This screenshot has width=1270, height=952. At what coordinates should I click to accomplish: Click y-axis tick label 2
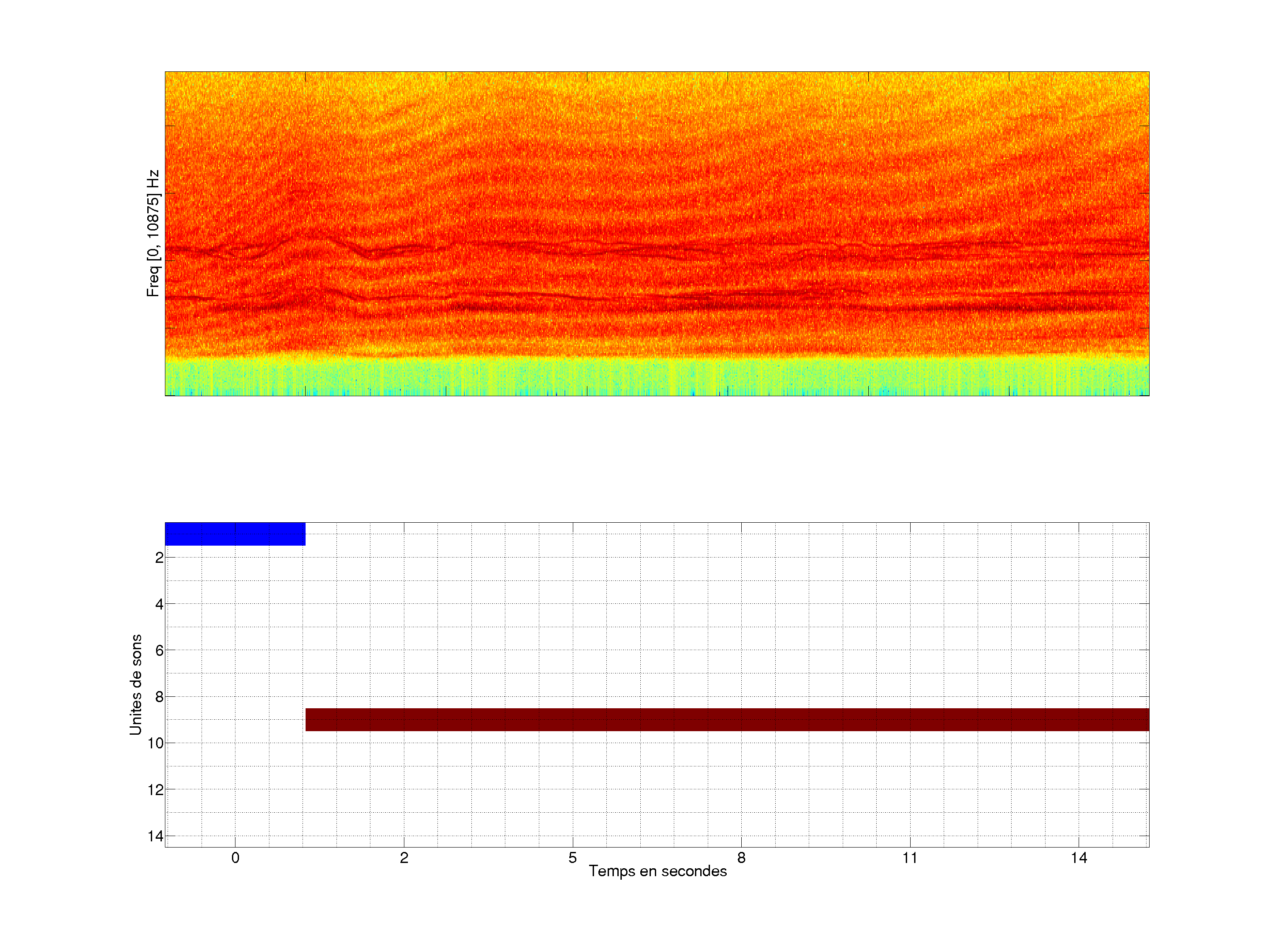click(159, 558)
